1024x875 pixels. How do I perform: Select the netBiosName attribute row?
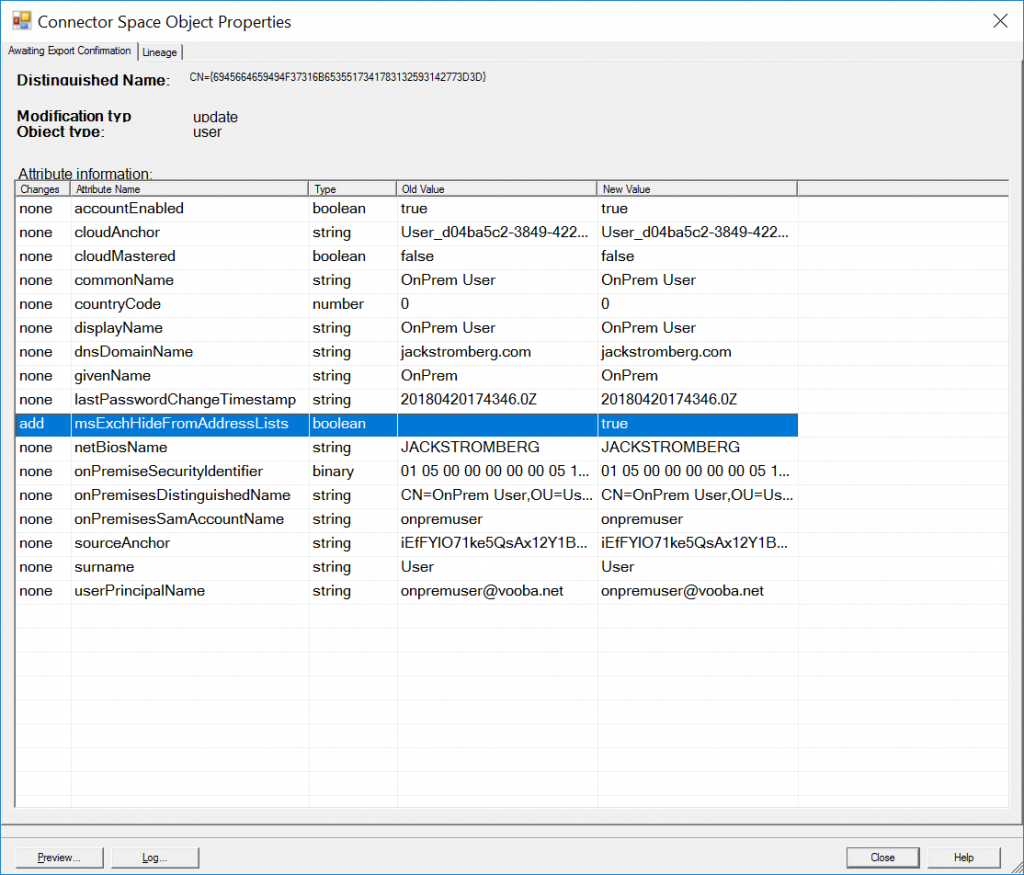click(x=406, y=447)
